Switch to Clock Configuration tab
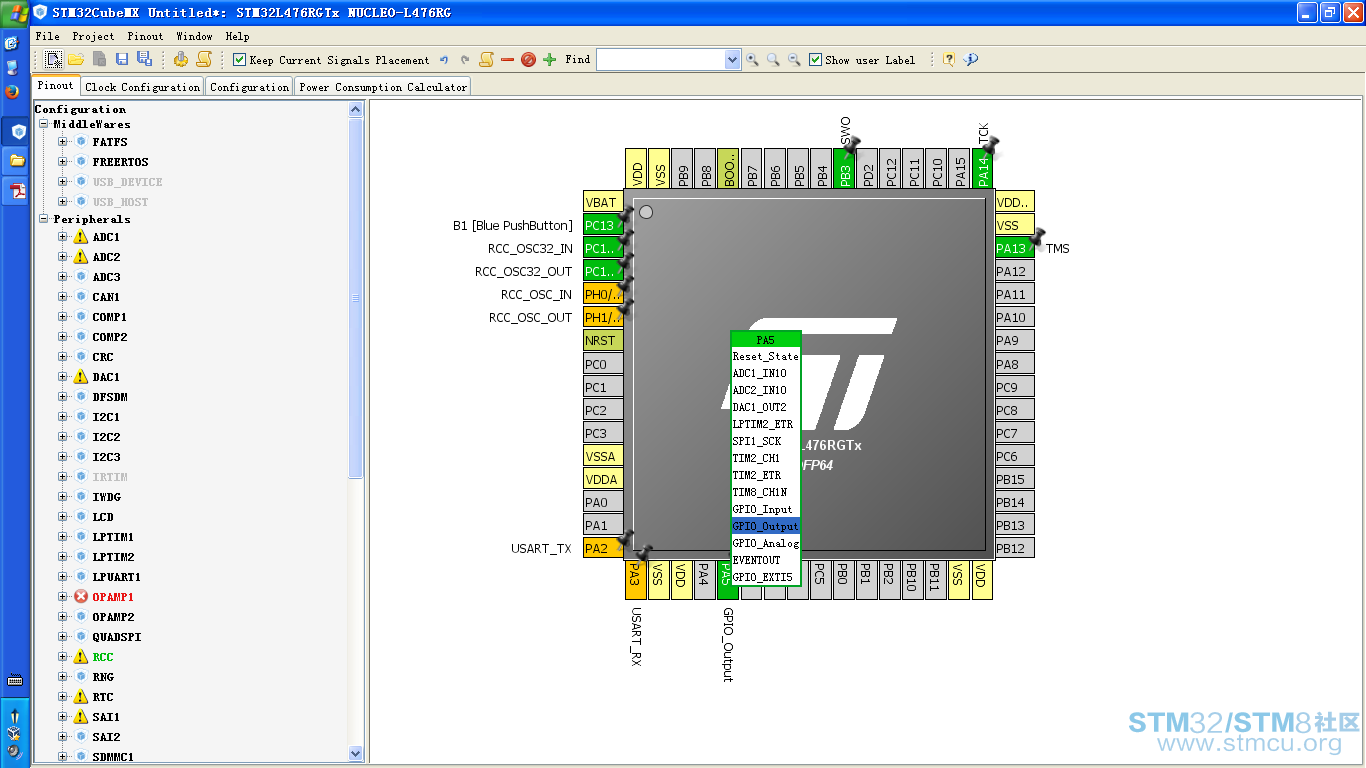Screen dimensions: 1366x768 click(142, 87)
